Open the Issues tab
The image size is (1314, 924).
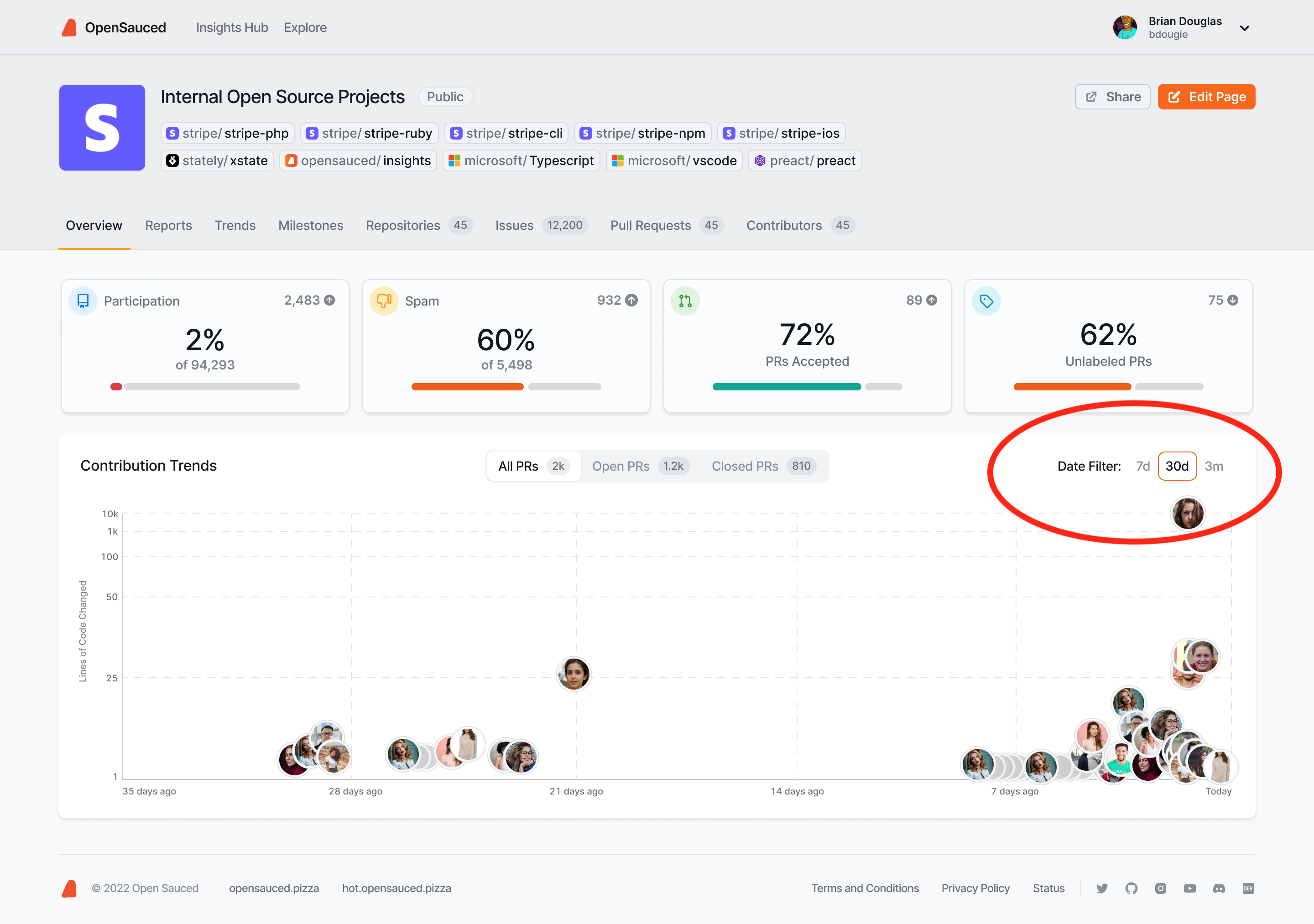click(542, 225)
